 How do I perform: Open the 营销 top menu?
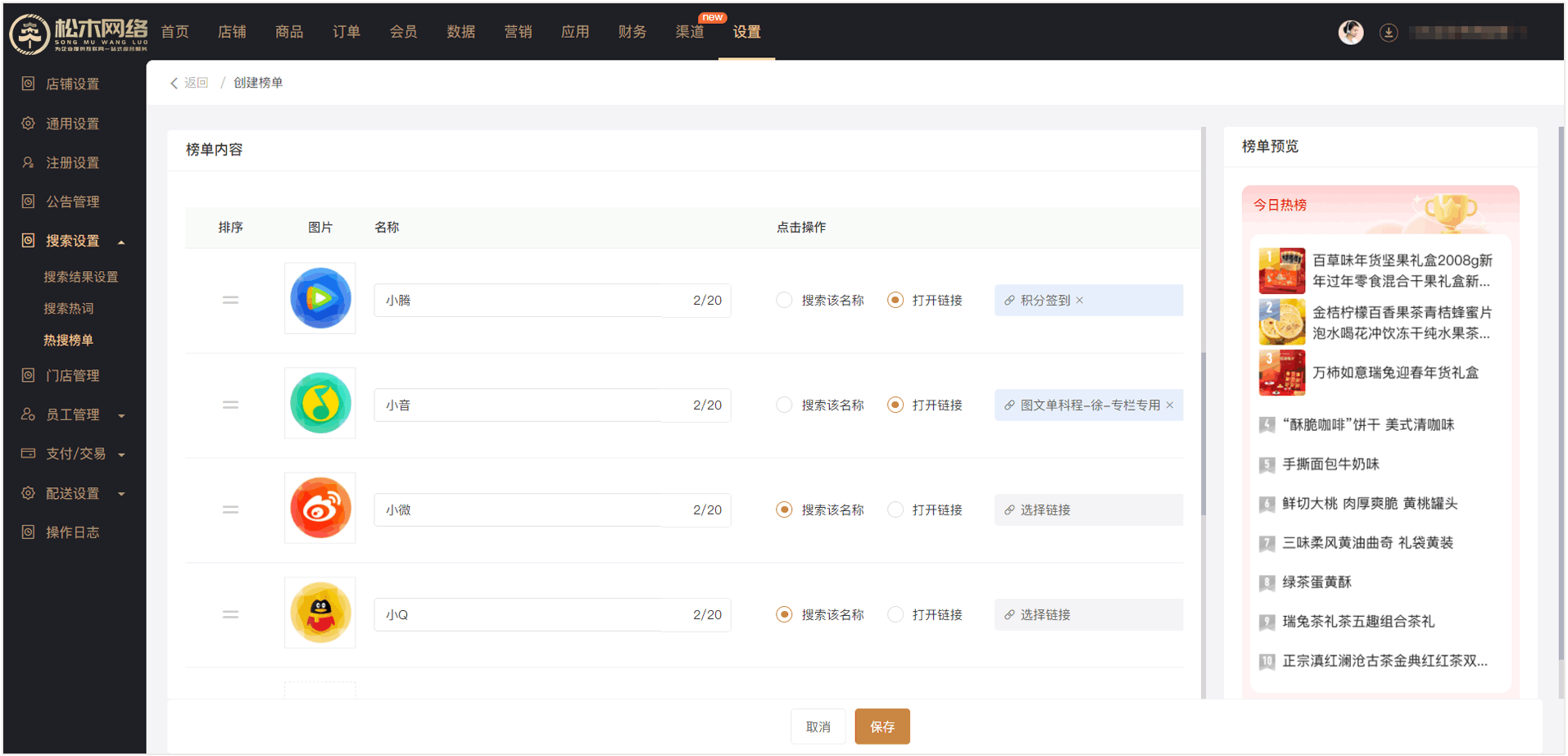coord(518,32)
